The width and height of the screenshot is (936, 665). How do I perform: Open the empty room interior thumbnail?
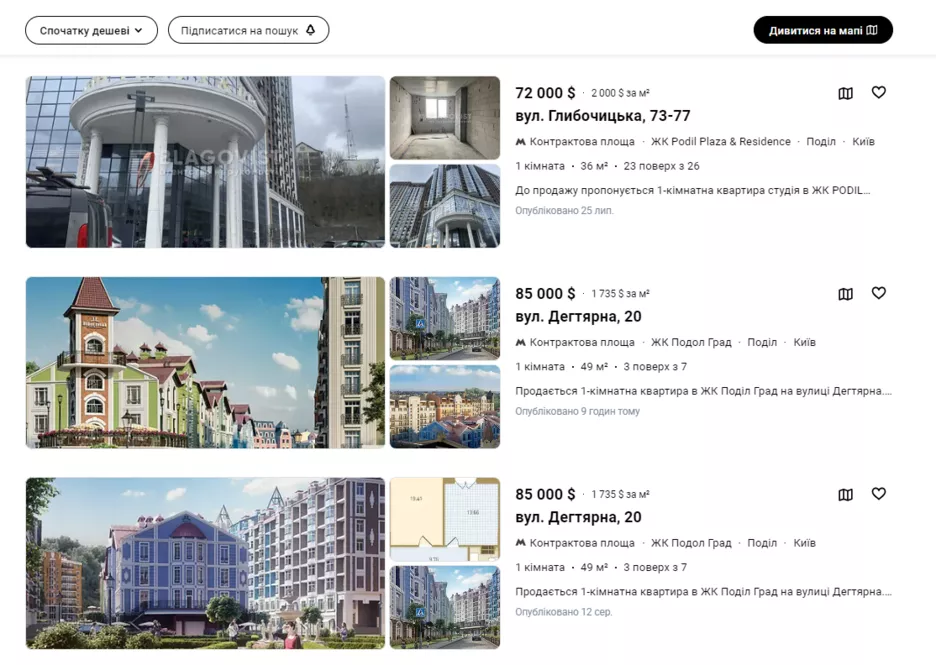tap(444, 118)
